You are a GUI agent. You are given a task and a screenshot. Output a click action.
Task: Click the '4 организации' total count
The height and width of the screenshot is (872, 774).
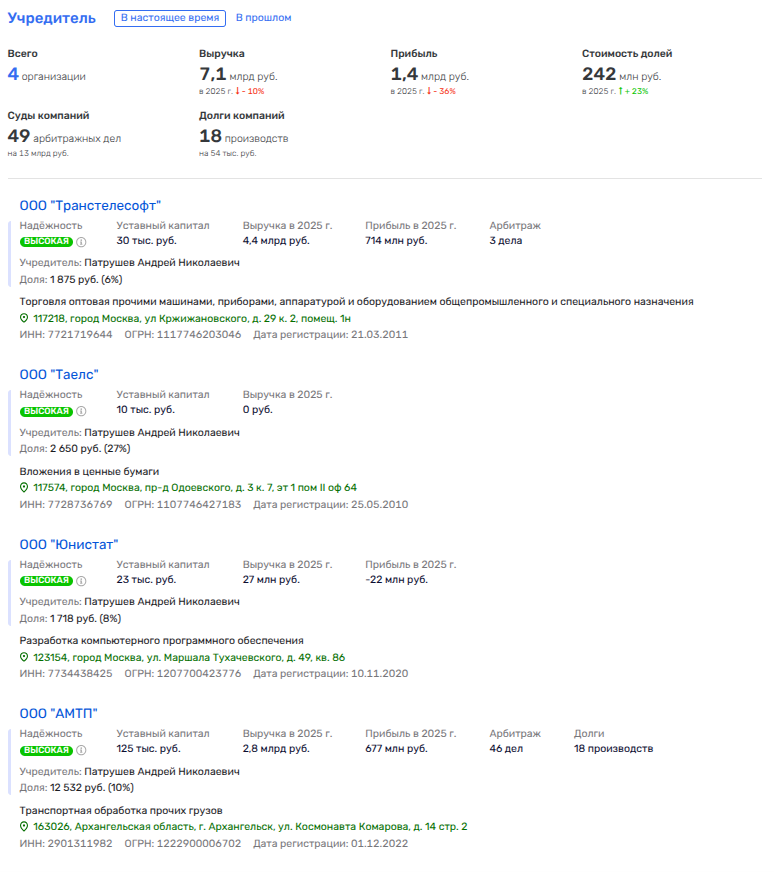(x=46, y=75)
